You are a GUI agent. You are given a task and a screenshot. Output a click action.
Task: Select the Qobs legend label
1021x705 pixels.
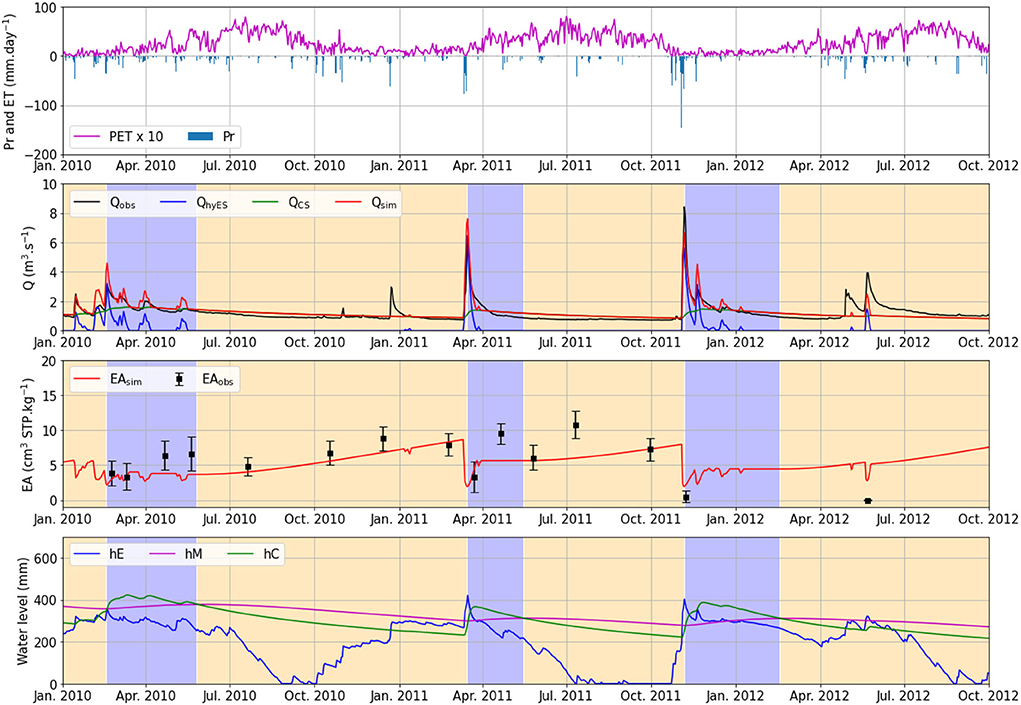pyautogui.click(x=122, y=203)
